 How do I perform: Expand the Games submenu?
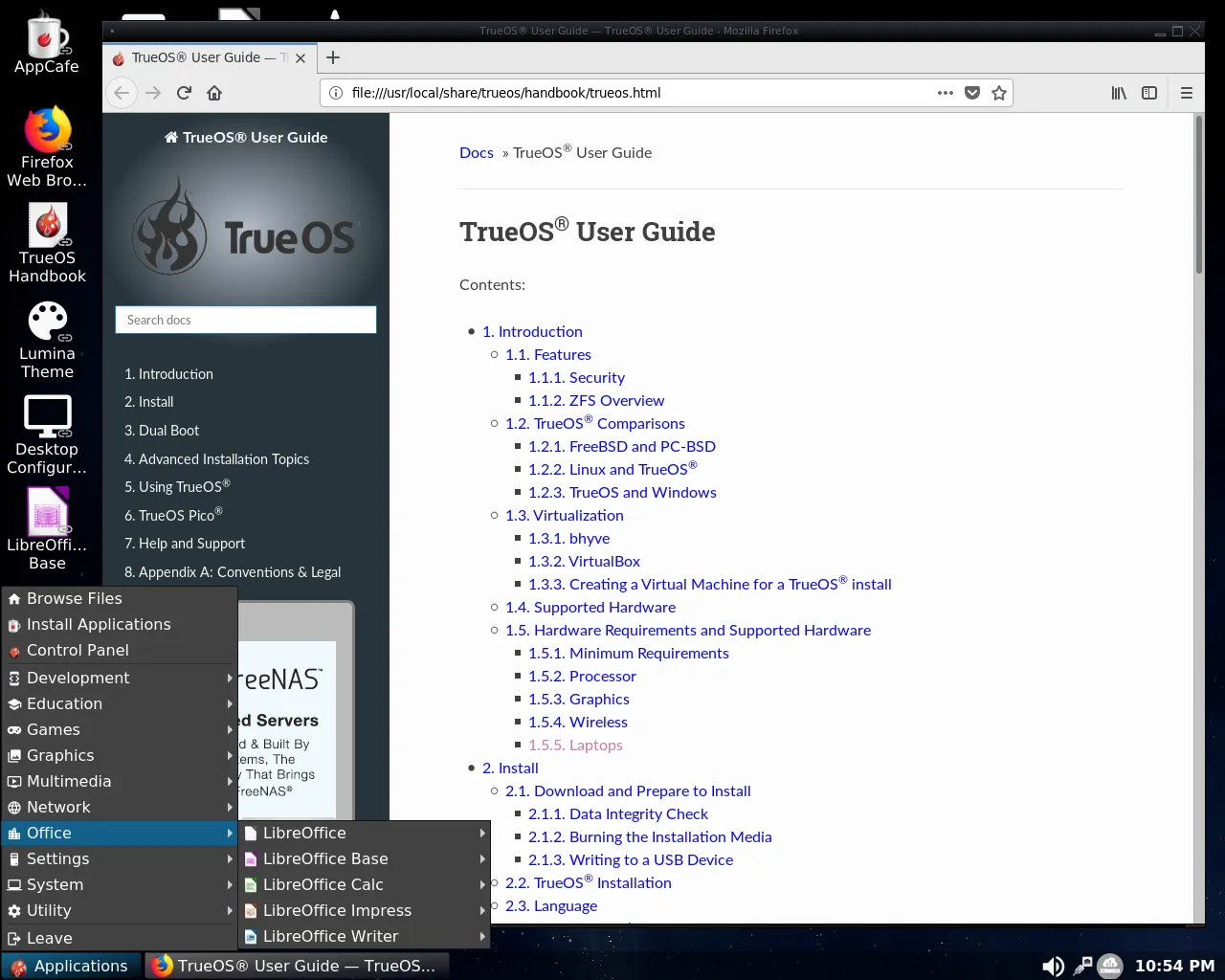coord(120,729)
